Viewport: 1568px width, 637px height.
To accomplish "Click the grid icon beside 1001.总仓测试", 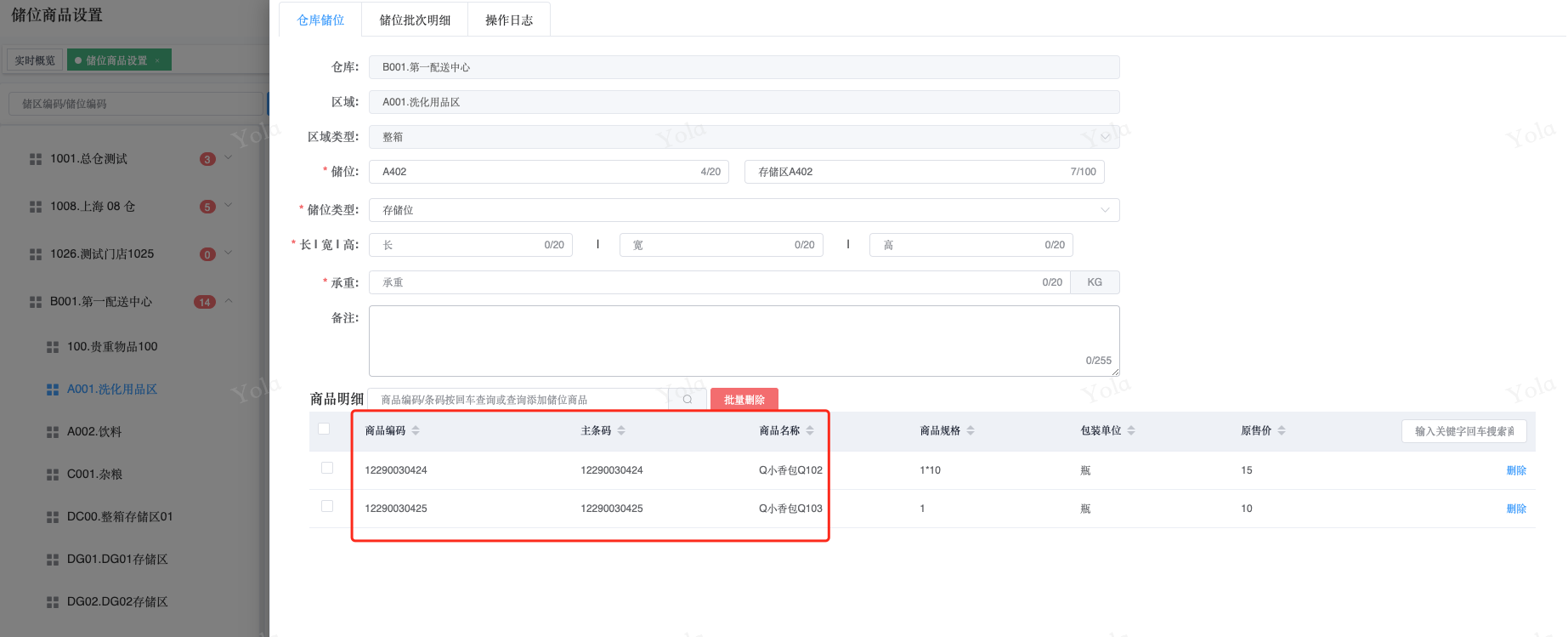I will 36,159.
